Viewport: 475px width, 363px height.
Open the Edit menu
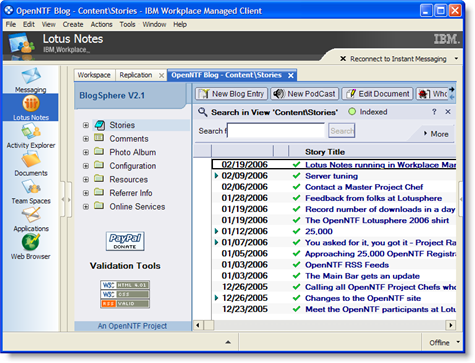tap(29, 24)
